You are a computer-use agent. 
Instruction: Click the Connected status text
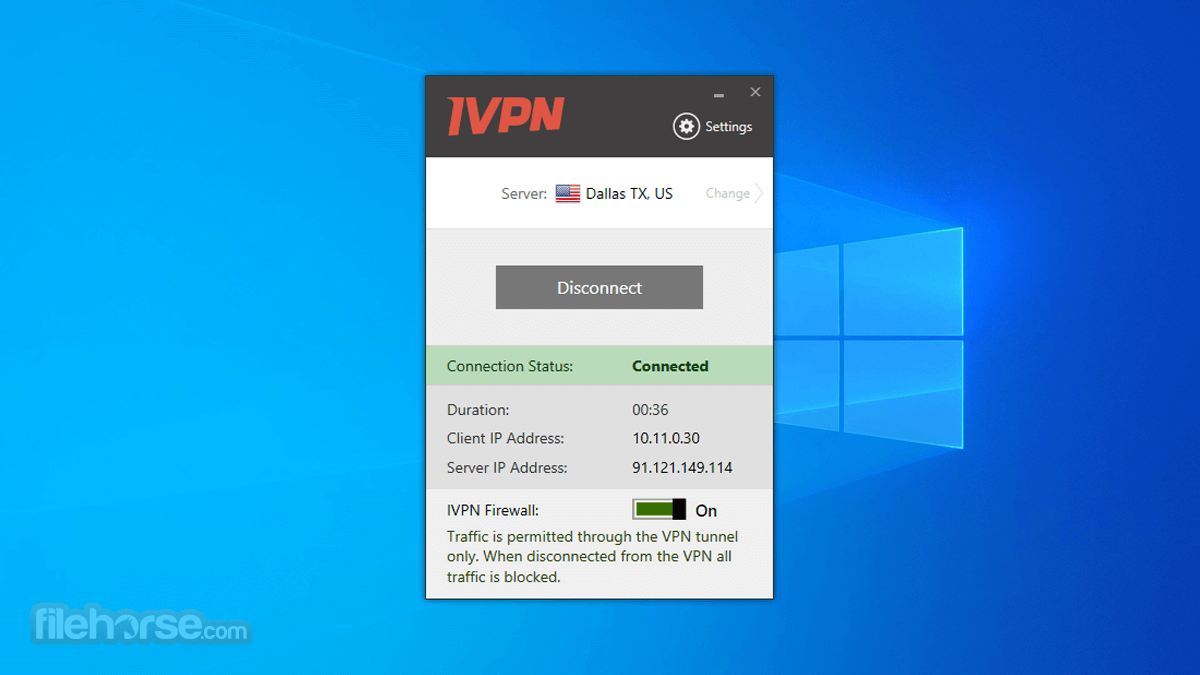tap(670, 366)
